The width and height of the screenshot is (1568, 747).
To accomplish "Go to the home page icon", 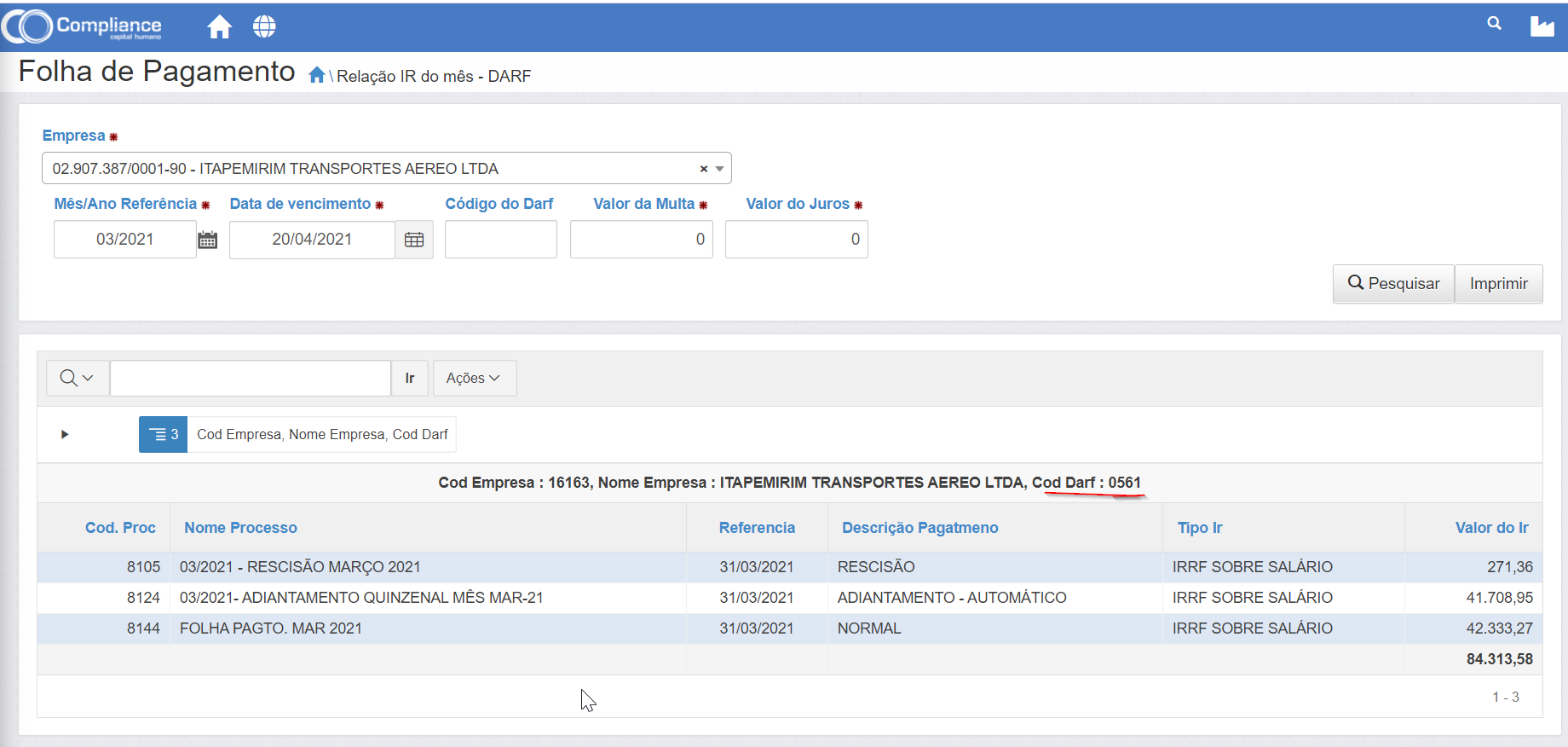I will 219,27.
